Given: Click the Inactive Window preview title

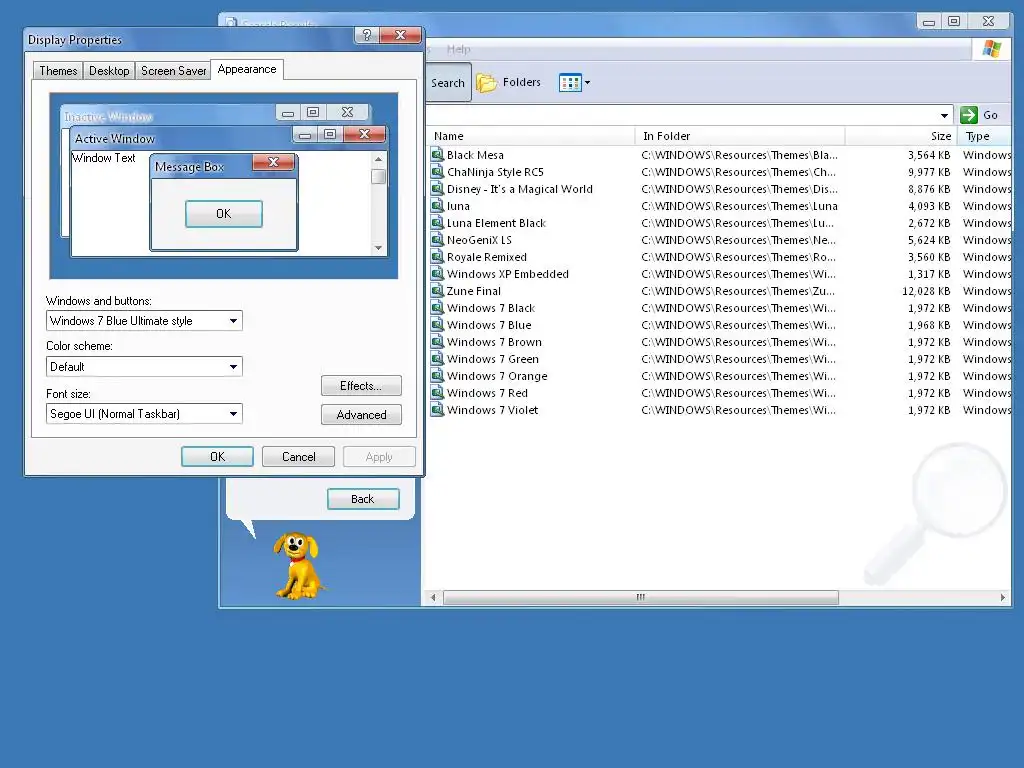Looking at the screenshot, I should 108,117.
